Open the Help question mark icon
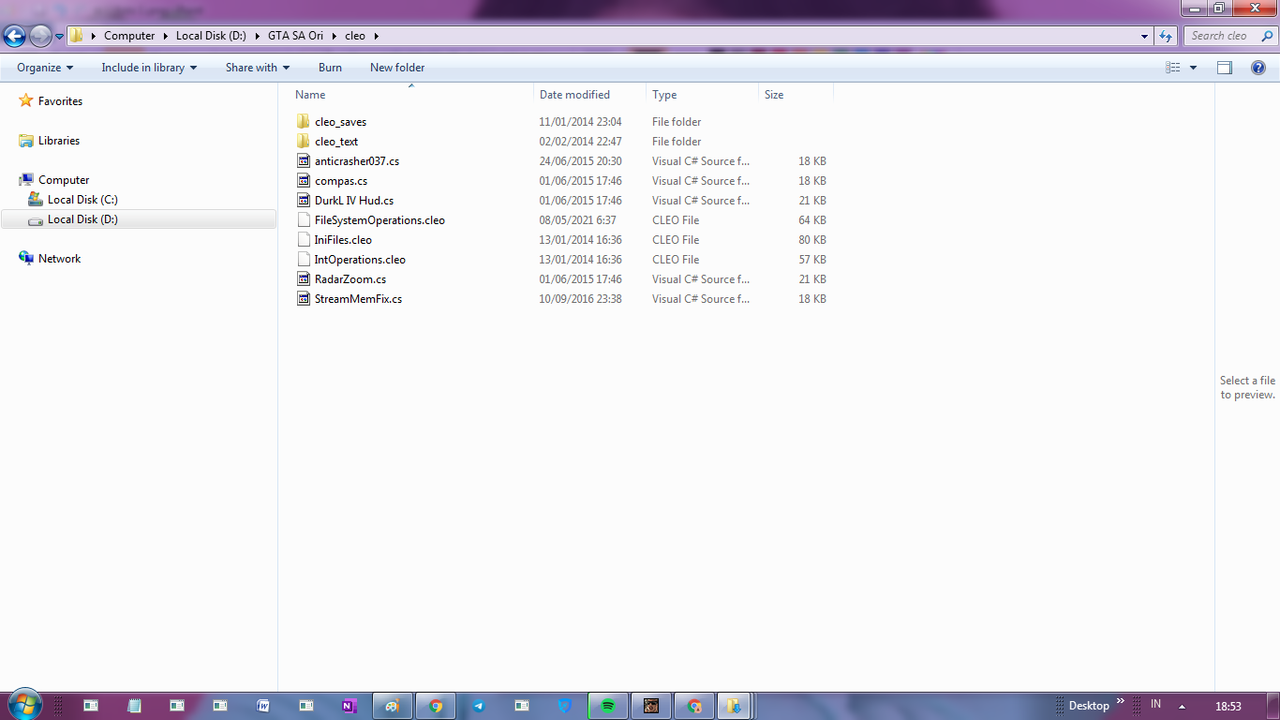The width and height of the screenshot is (1280, 720). (x=1259, y=68)
